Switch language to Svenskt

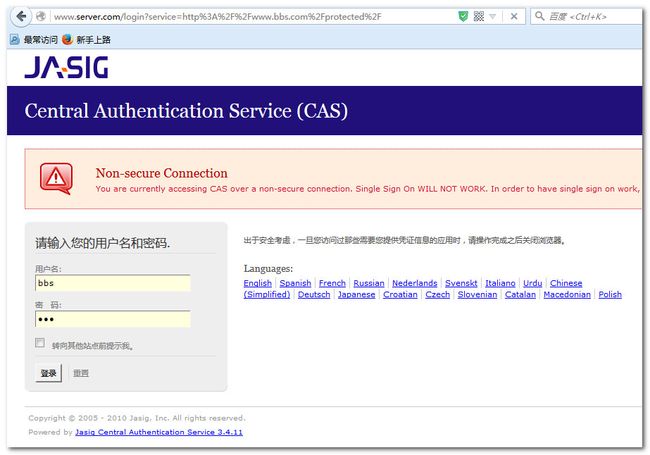(x=461, y=283)
